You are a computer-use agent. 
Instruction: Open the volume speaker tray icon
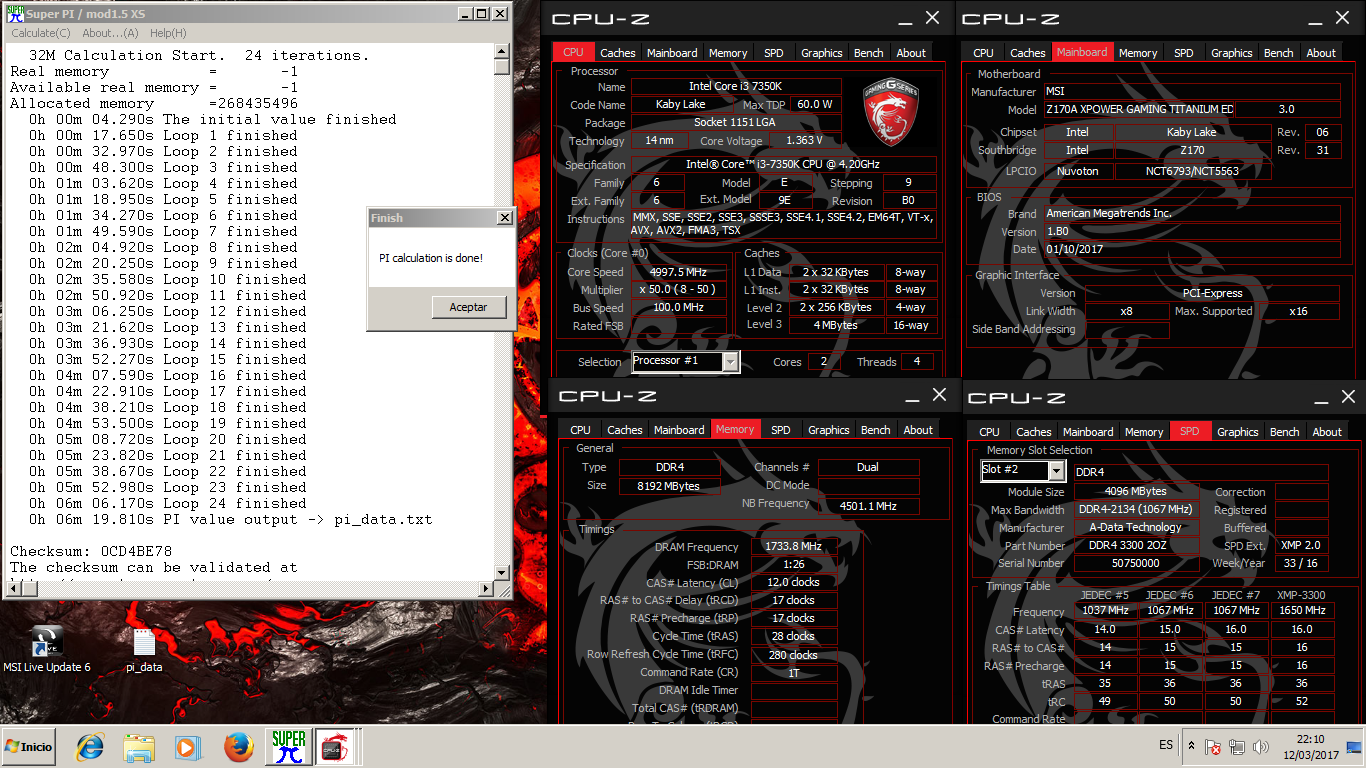click(1260, 746)
